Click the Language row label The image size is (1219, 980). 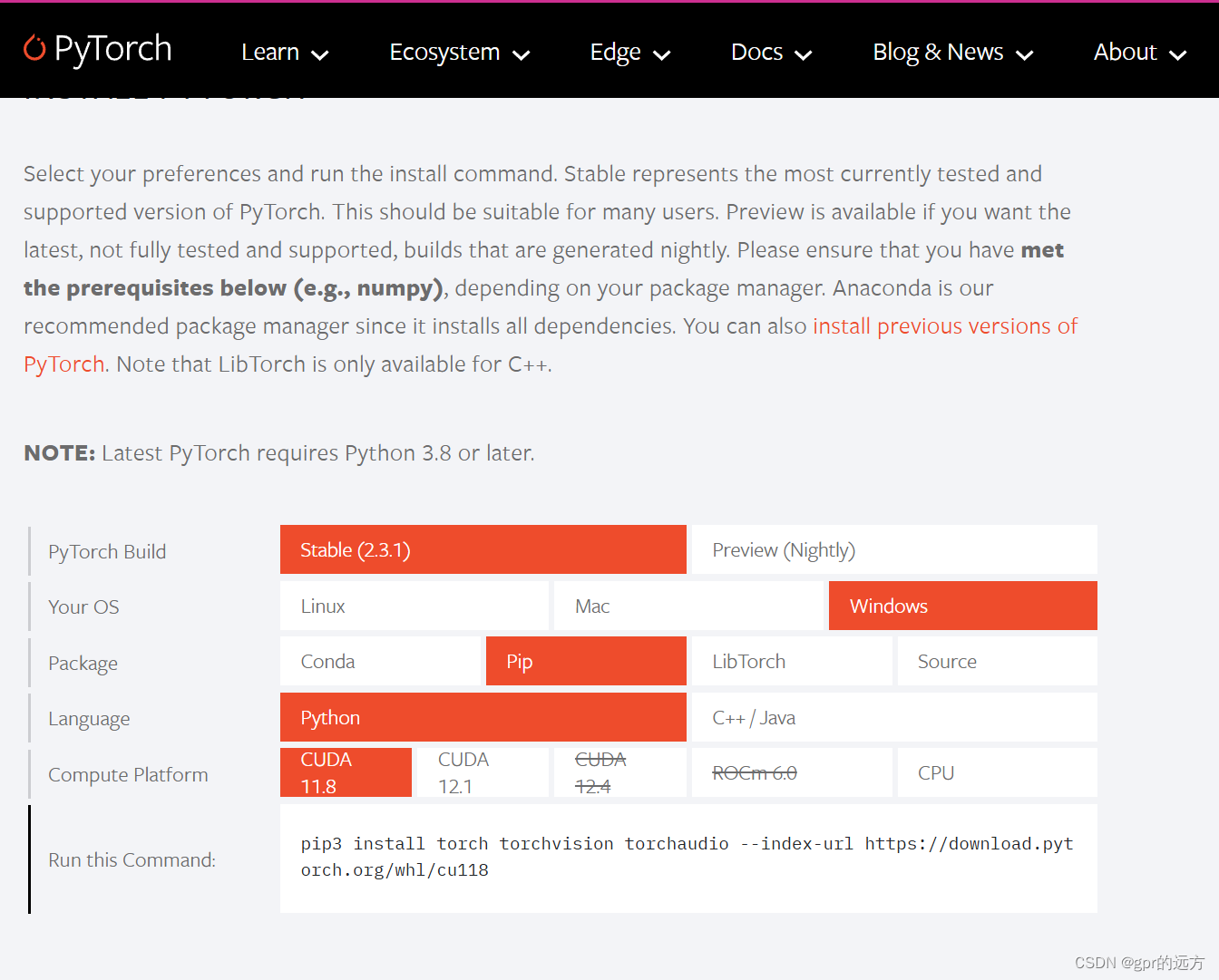89,719
